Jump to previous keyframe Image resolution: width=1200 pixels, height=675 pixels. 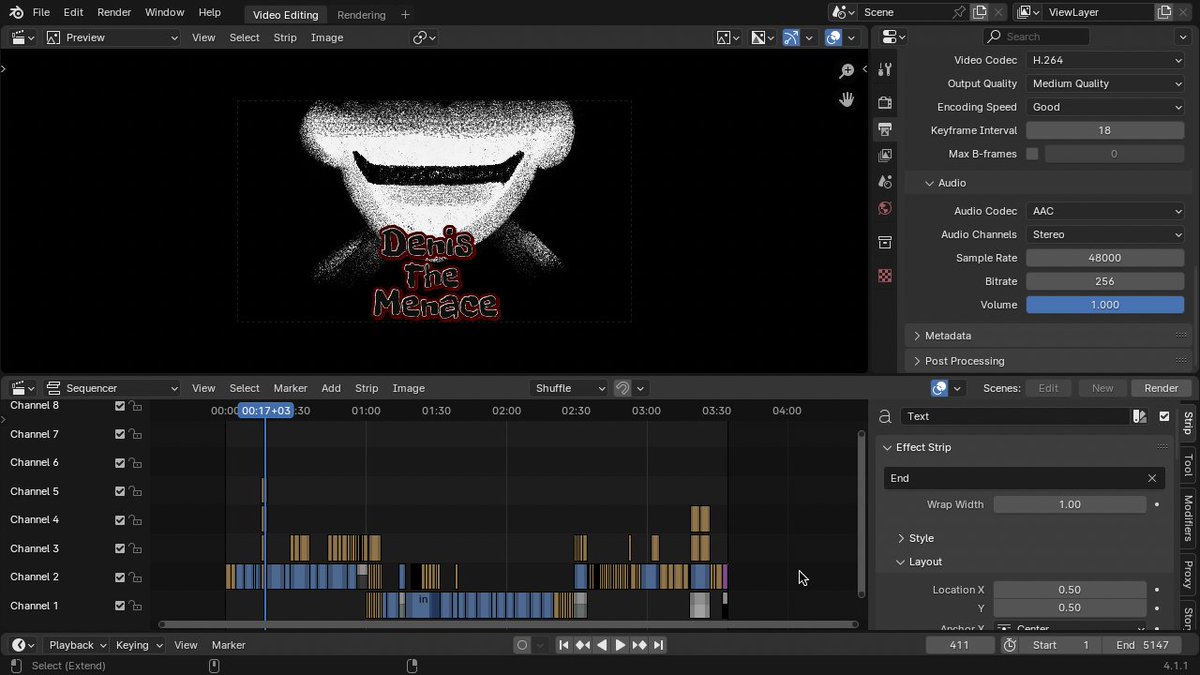tap(583, 645)
